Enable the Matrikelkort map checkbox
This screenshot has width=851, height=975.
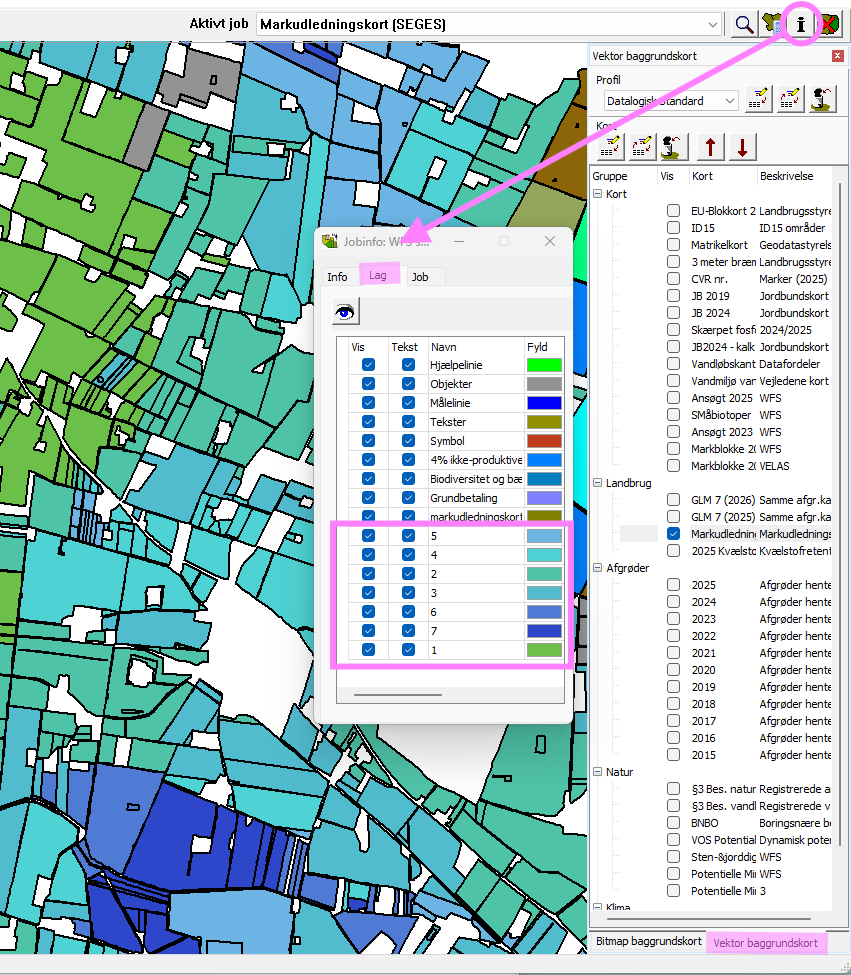[x=674, y=245]
